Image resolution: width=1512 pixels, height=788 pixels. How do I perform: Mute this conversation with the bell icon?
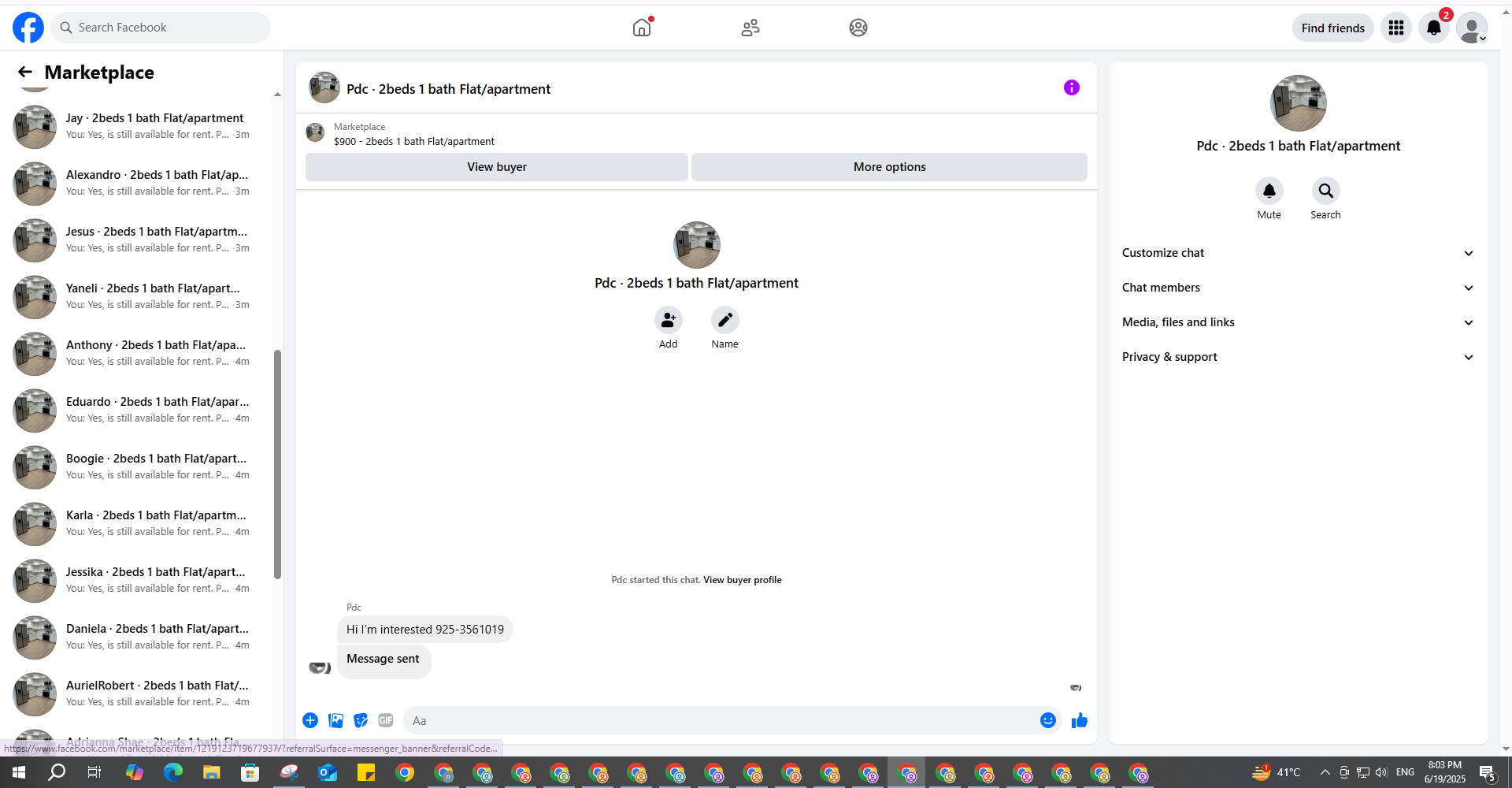[x=1269, y=191]
